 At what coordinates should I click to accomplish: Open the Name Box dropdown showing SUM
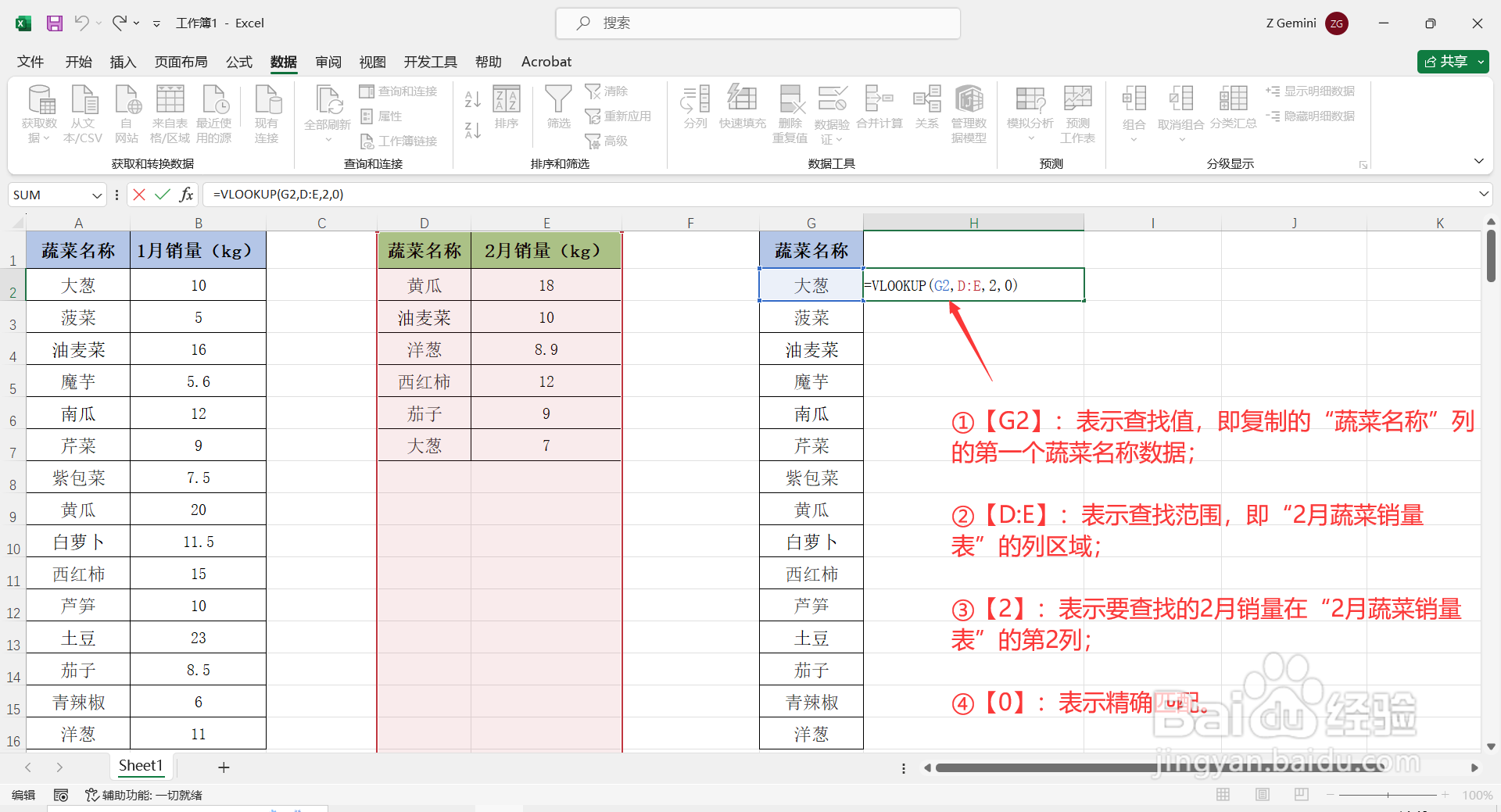pyautogui.click(x=95, y=194)
